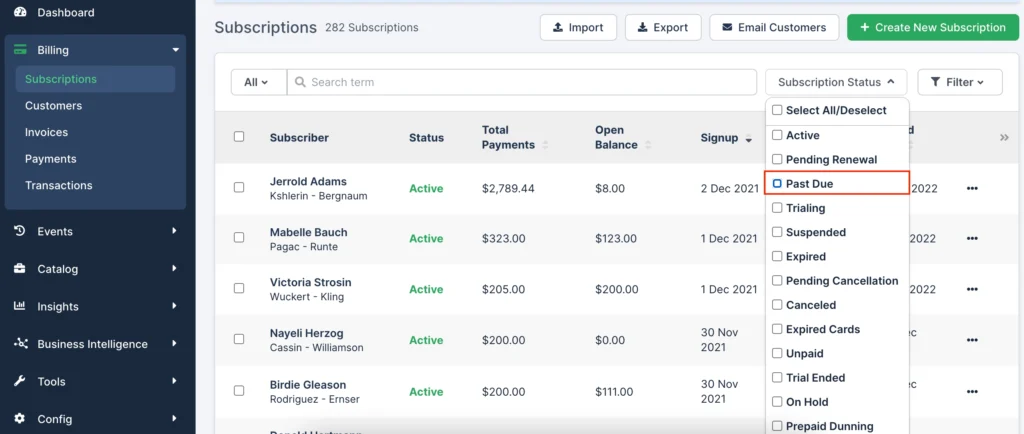Click double chevron to scroll table columns
Image resolution: width=1024 pixels, height=434 pixels.
[1004, 138]
